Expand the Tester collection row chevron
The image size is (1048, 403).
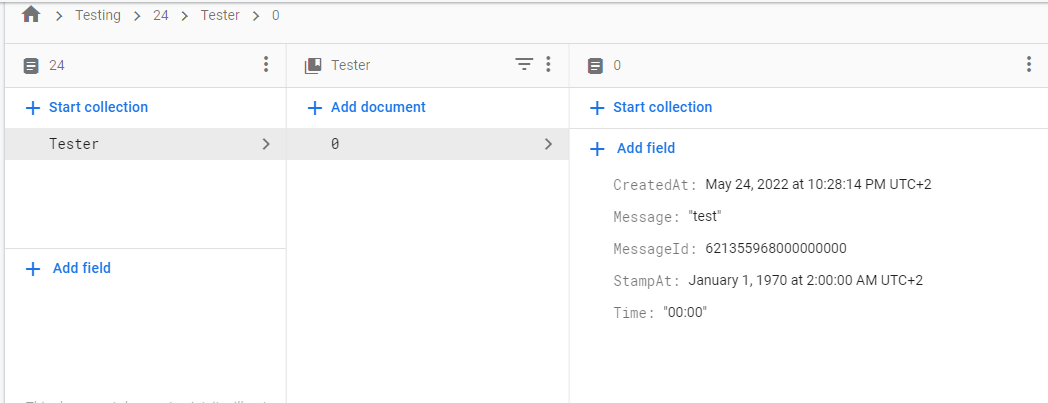(x=265, y=144)
